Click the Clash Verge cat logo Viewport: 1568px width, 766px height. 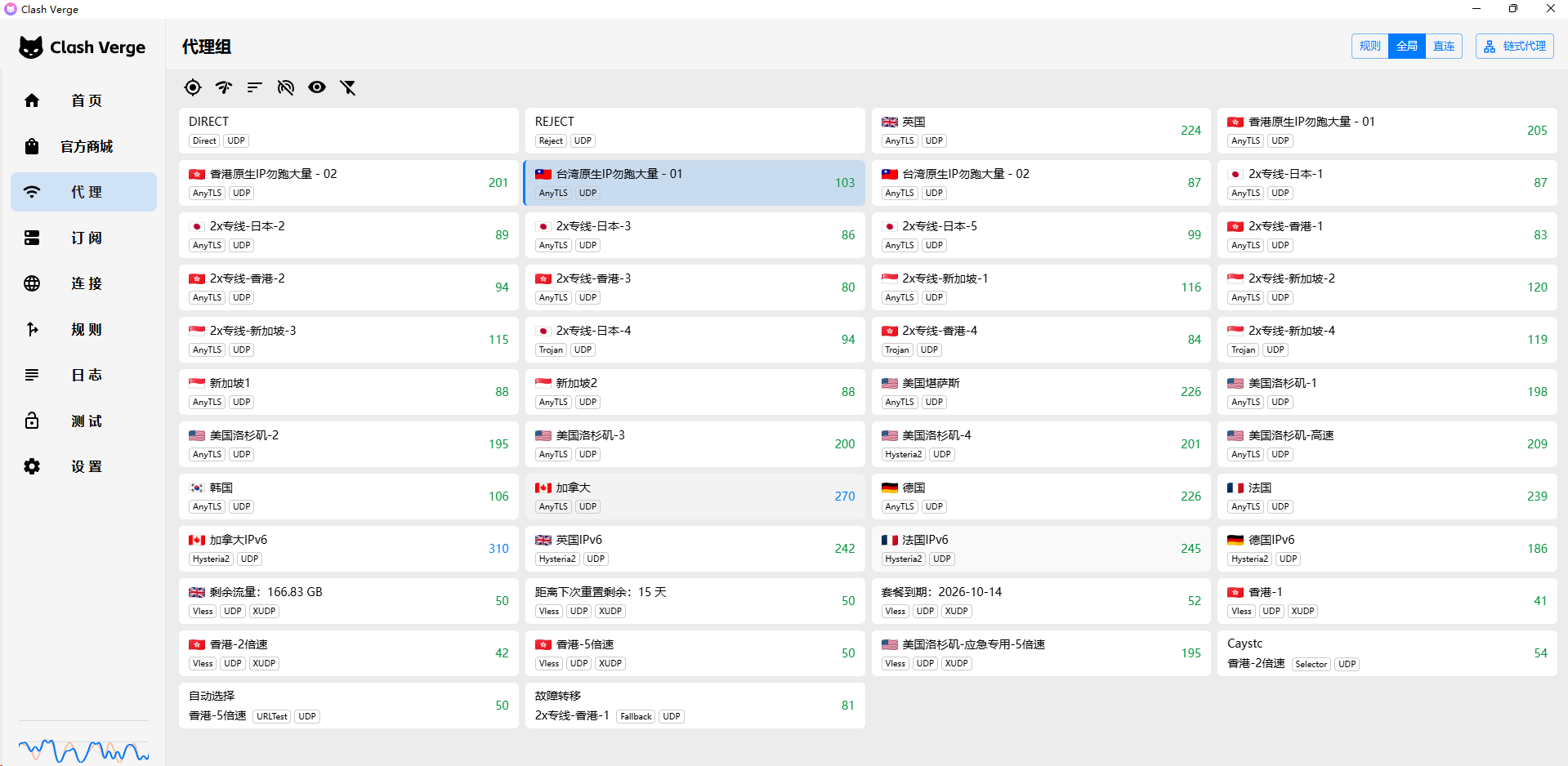pos(31,47)
